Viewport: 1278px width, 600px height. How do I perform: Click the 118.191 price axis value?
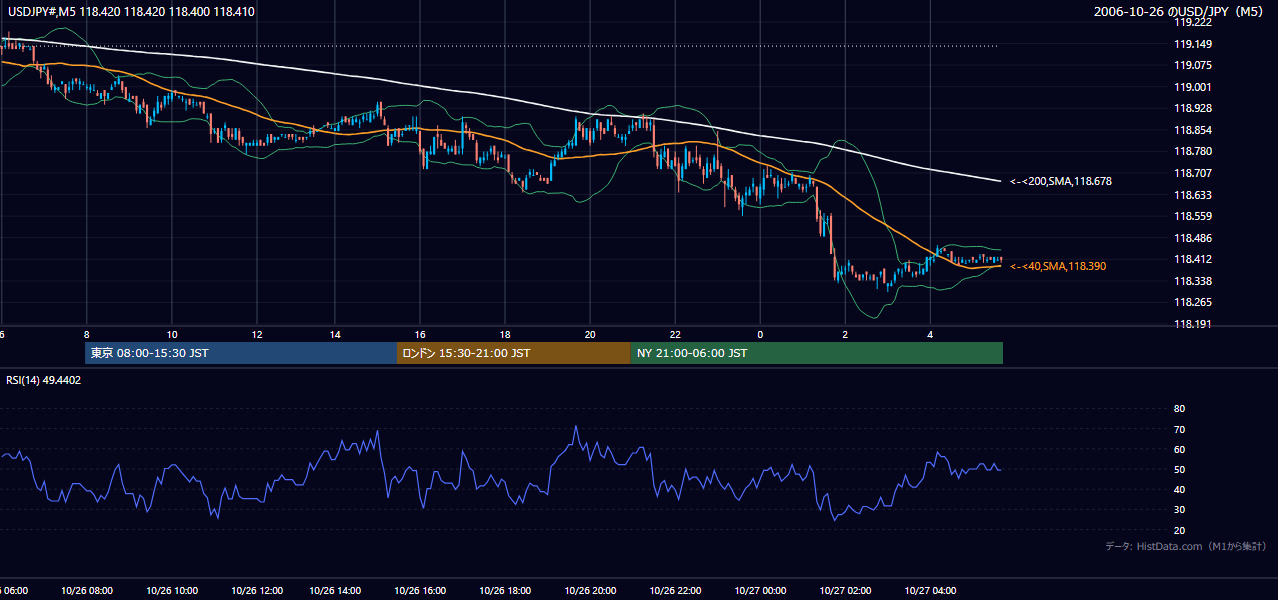click(1193, 324)
